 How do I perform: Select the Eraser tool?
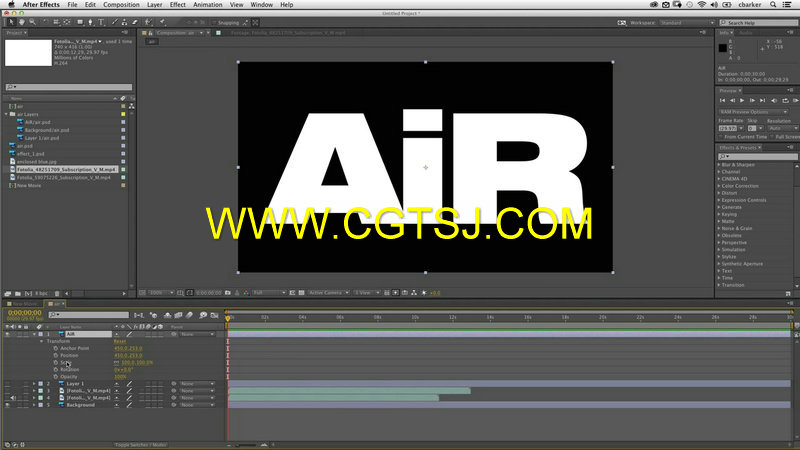135,22
